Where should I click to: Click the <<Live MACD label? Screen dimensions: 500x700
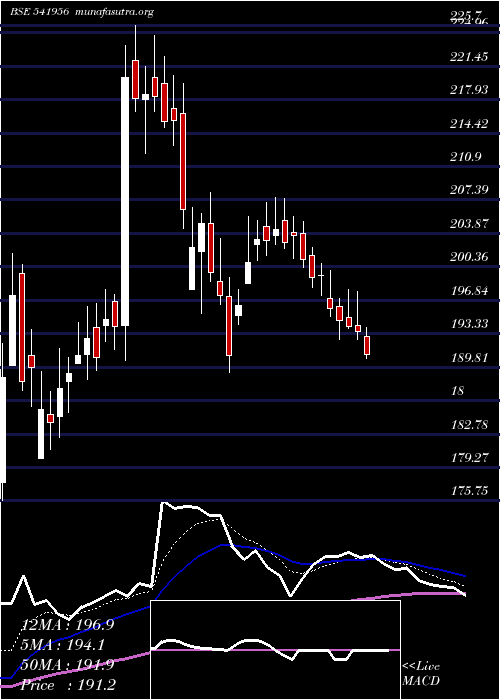pyautogui.click(x=421, y=674)
